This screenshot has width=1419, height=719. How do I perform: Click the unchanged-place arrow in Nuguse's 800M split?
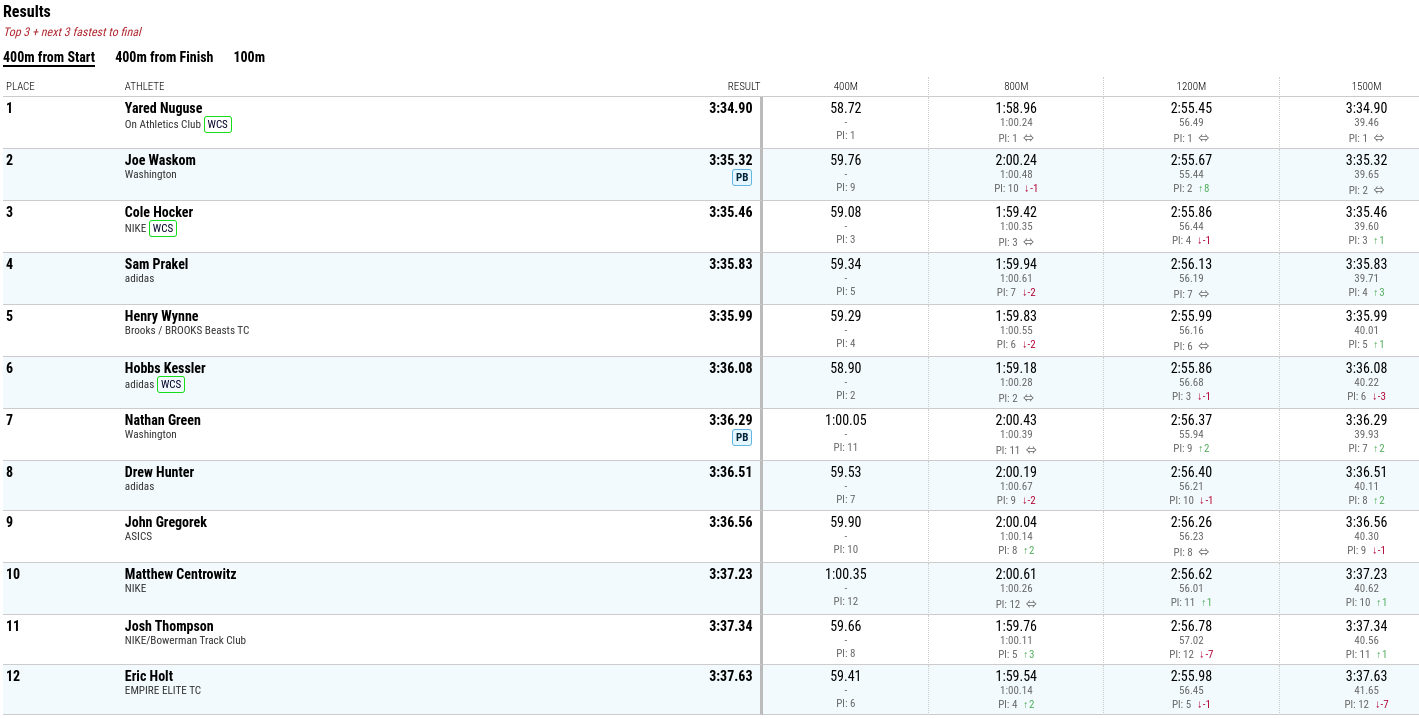[1028, 138]
